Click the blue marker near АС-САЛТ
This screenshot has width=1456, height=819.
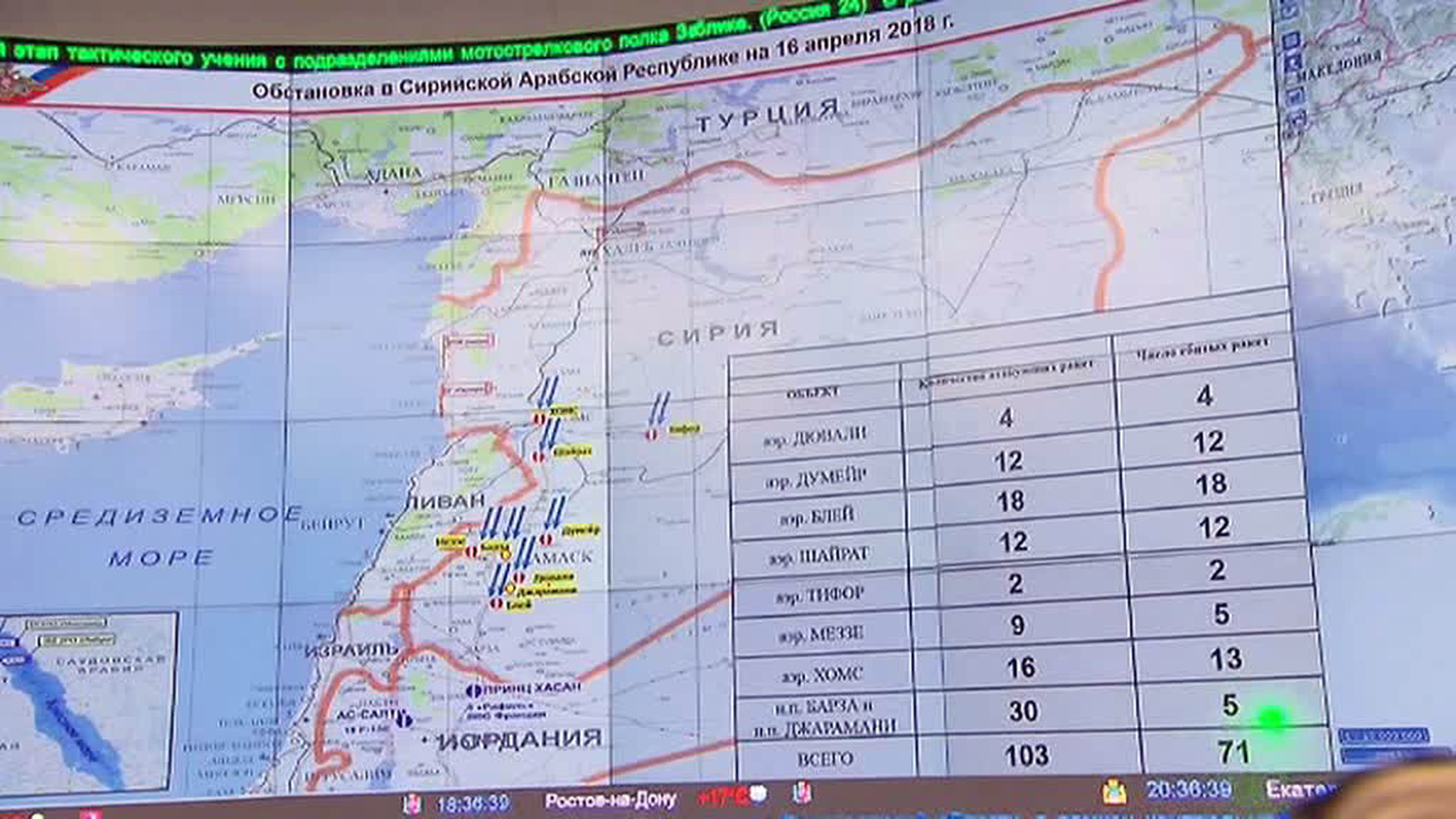405,720
